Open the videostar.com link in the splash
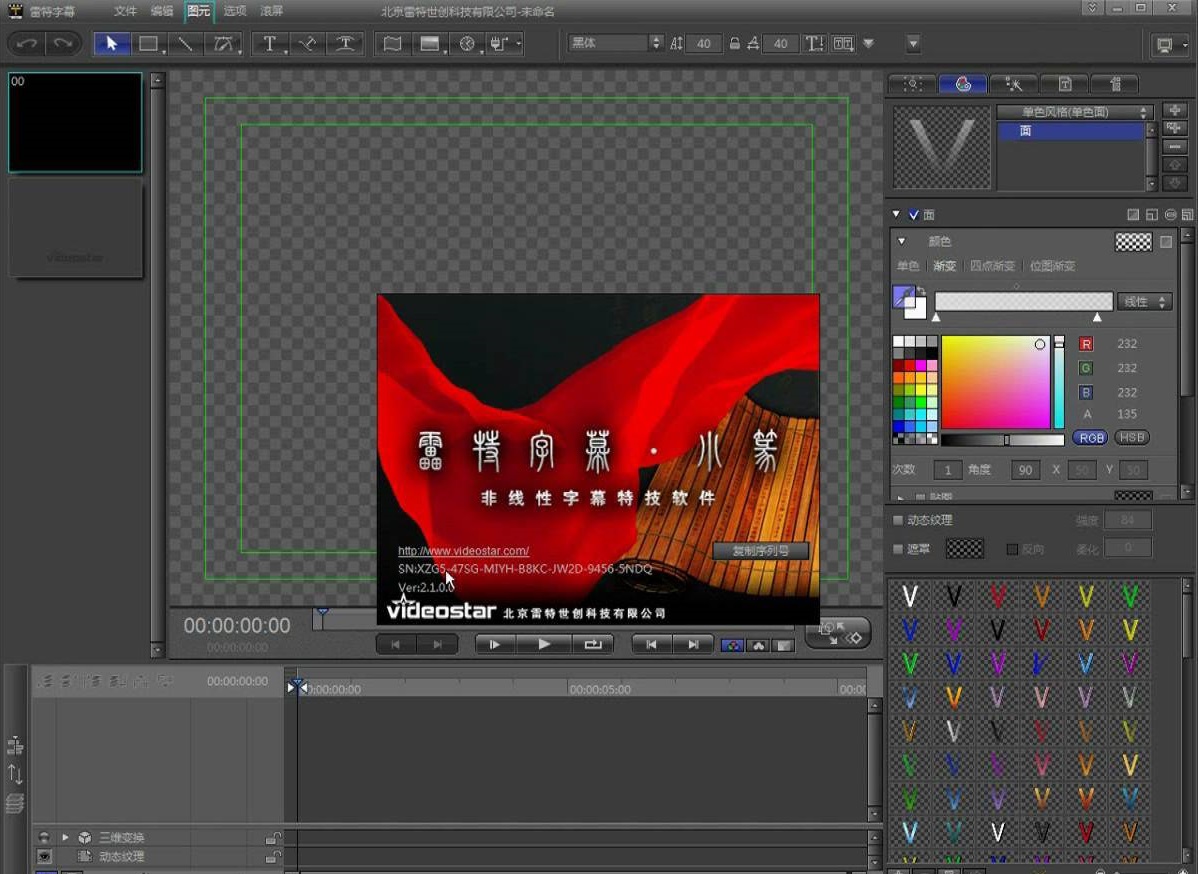This screenshot has height=874, width=1198. click(463, 551)
